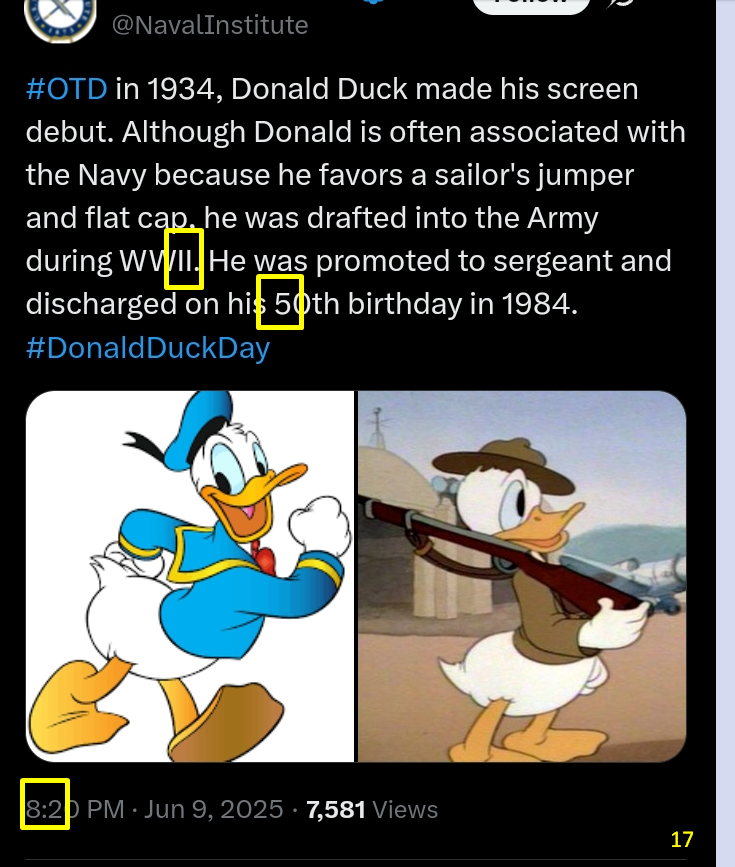The image size is (735, 867).
Task: Click the Jun 9, 2025 date
Action: point(213,809)
